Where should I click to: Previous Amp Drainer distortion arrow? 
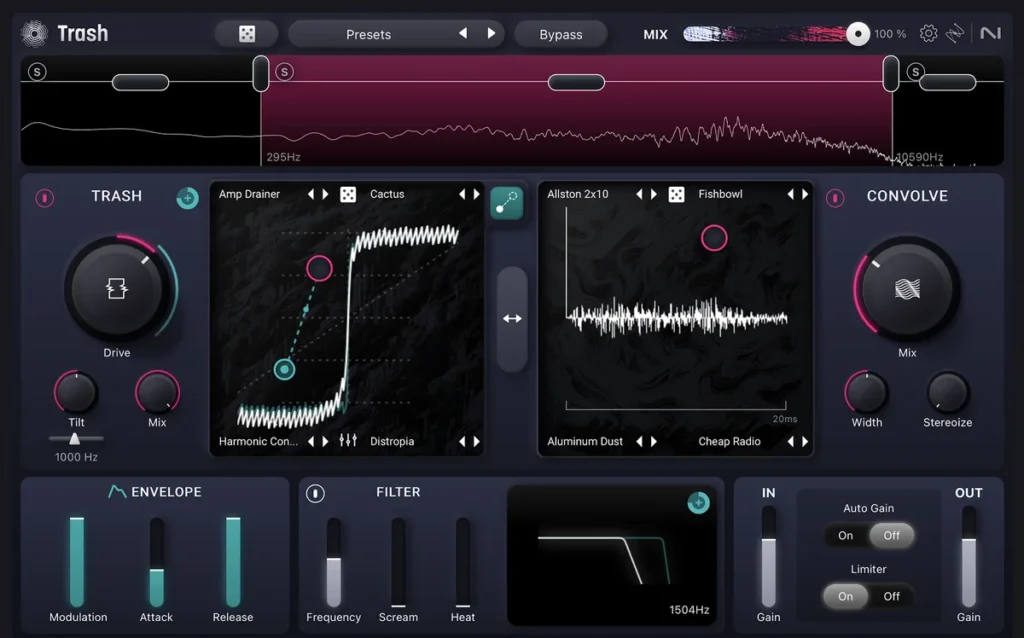[311, 194]
